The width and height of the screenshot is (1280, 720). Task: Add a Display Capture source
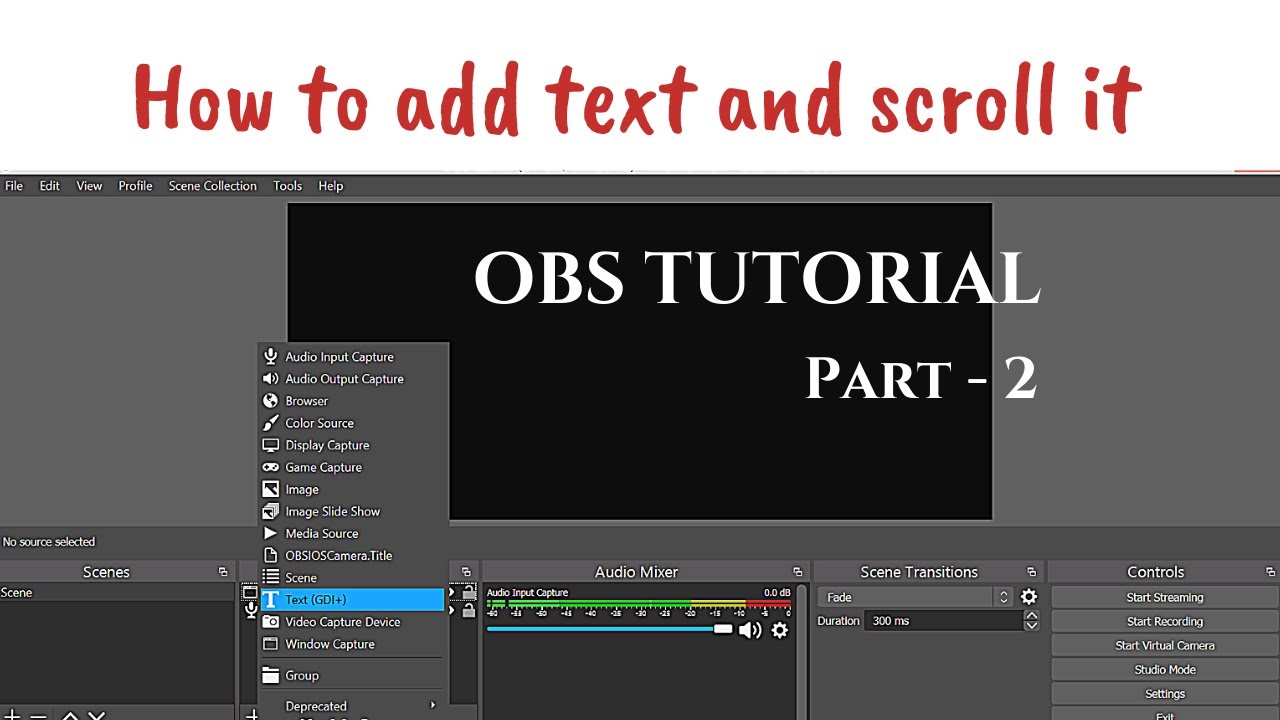352,445
